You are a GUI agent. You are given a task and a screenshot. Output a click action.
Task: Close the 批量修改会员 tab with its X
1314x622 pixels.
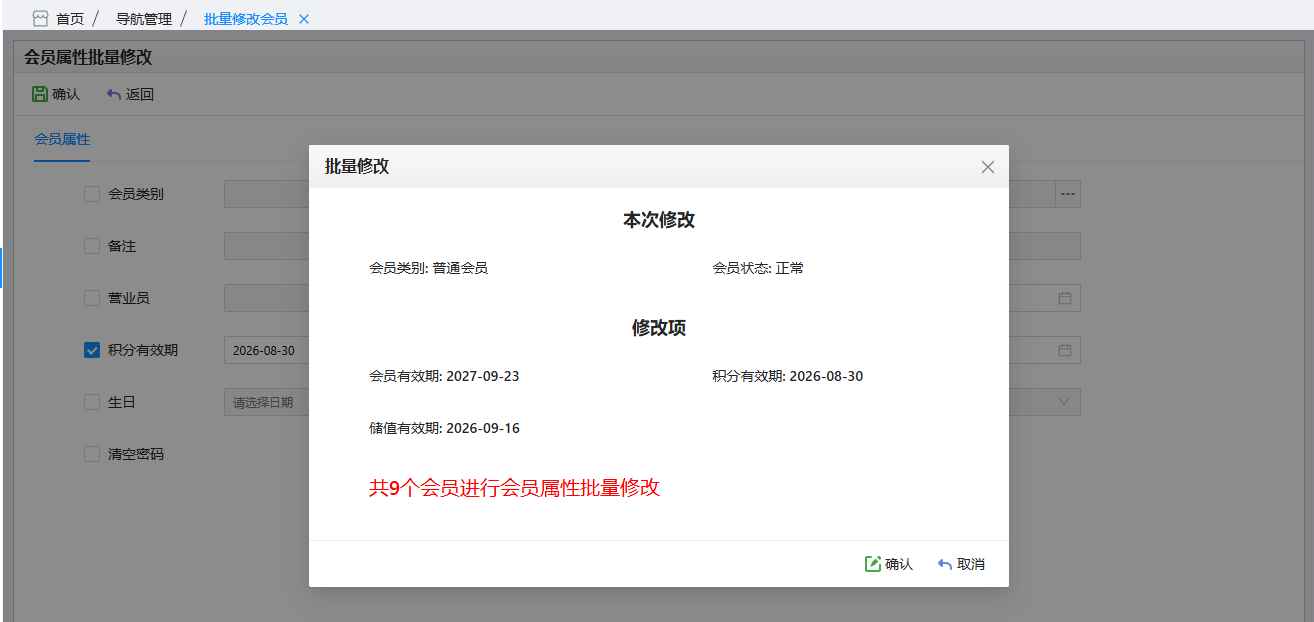tap(304, 19)
